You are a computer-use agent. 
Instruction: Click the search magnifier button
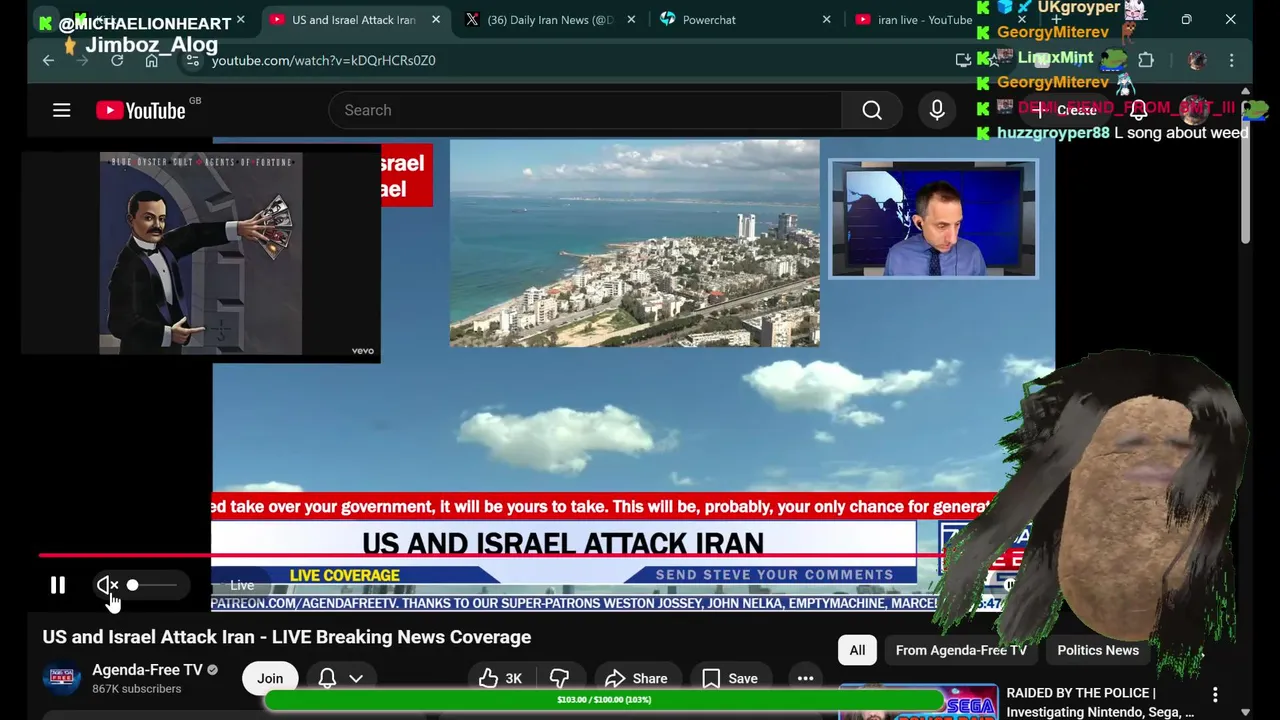tap(872, 110)
